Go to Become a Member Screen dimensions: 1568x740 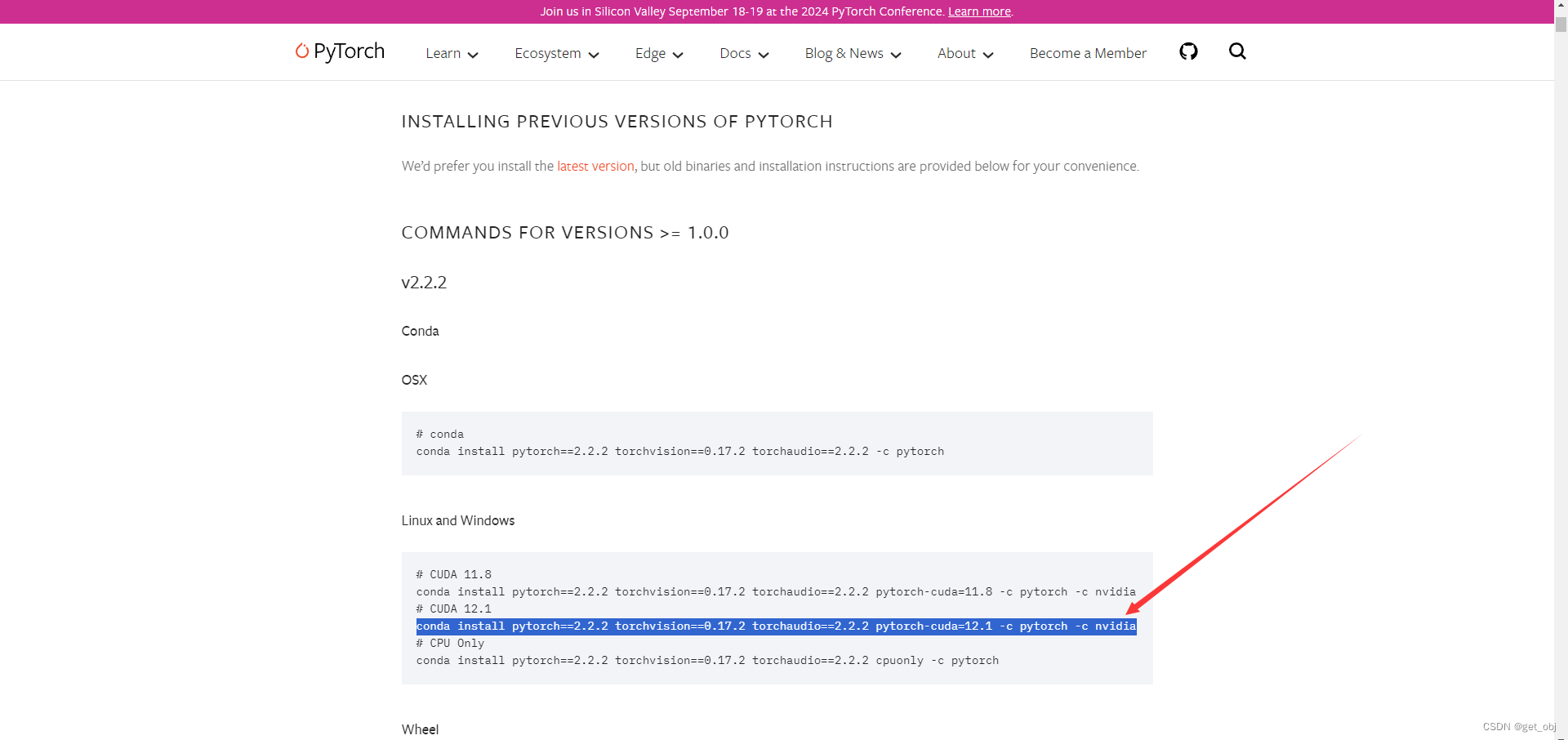(1088, 53)
